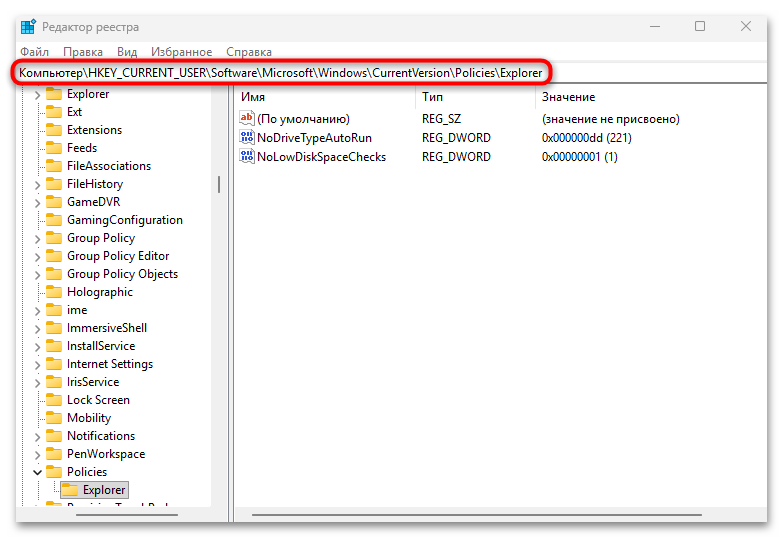Click the 0x000000dd (221) data cell
Image resolution: width=783 pixels, height=538 pixels.
pos(586,138)
